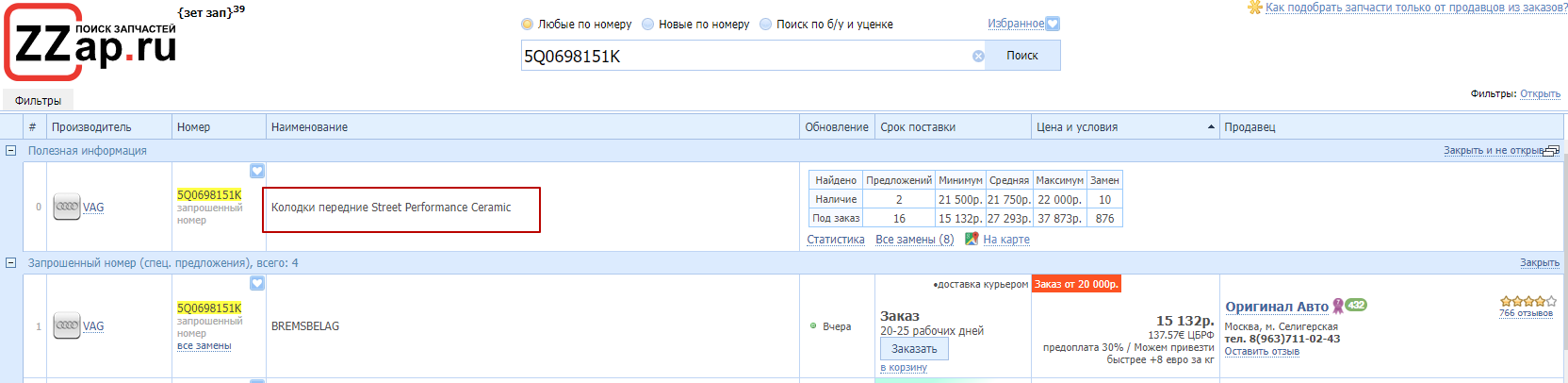Open the Фильтры tab
Image resolution: width=1568 pixels, height=383 pixels.
[38, 101]
